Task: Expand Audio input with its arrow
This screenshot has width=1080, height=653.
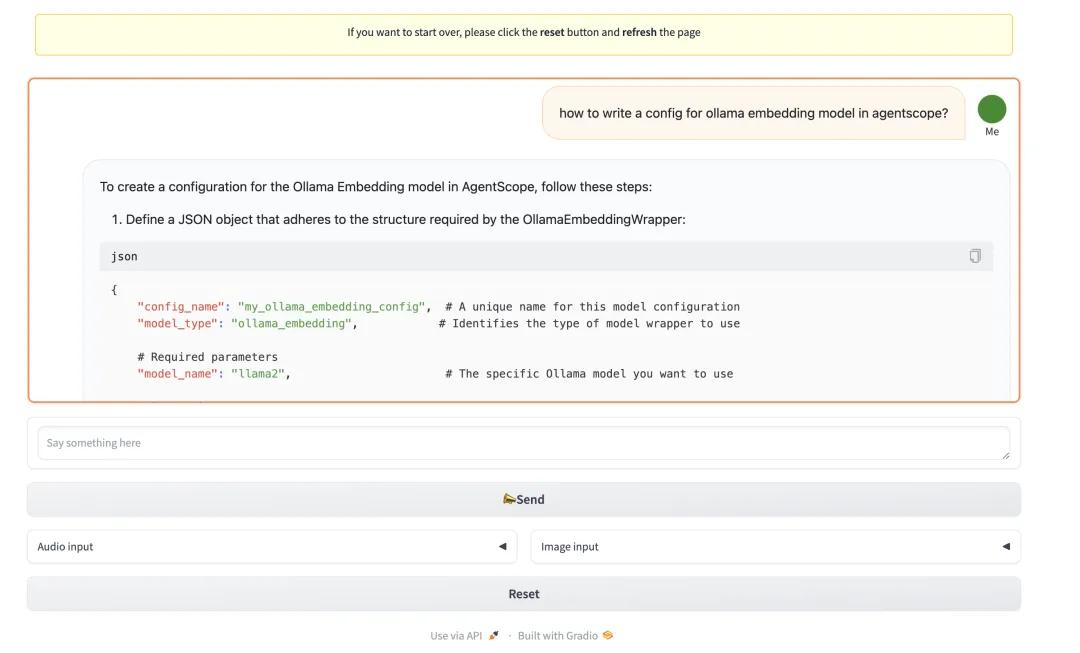Action: pos(502,547)
